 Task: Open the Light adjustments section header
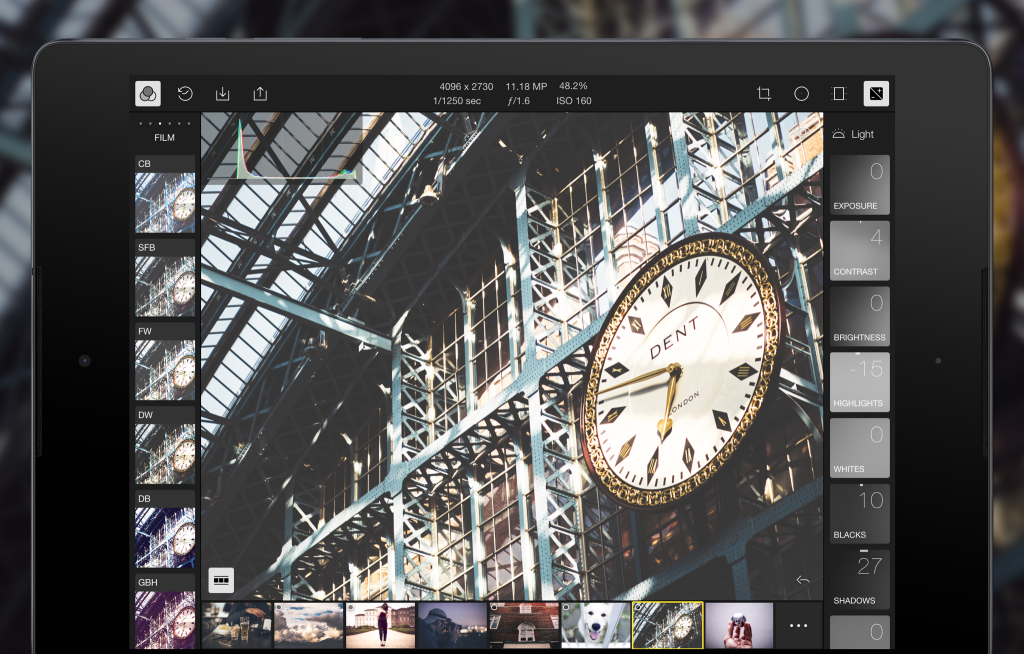pos(858,134)
